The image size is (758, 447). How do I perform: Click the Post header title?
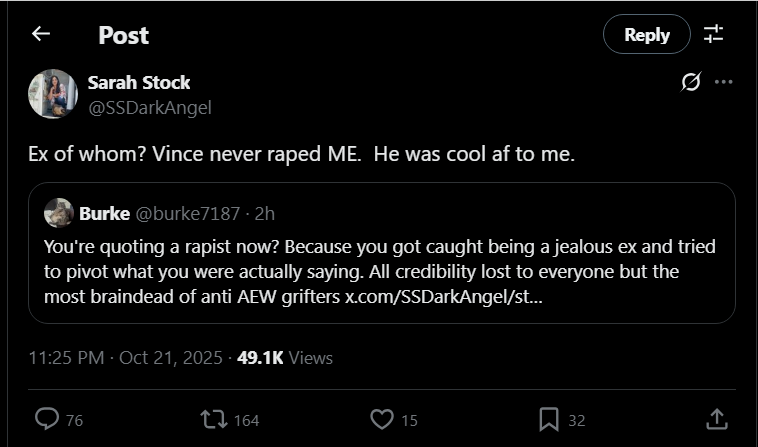[x=123, y=34]
